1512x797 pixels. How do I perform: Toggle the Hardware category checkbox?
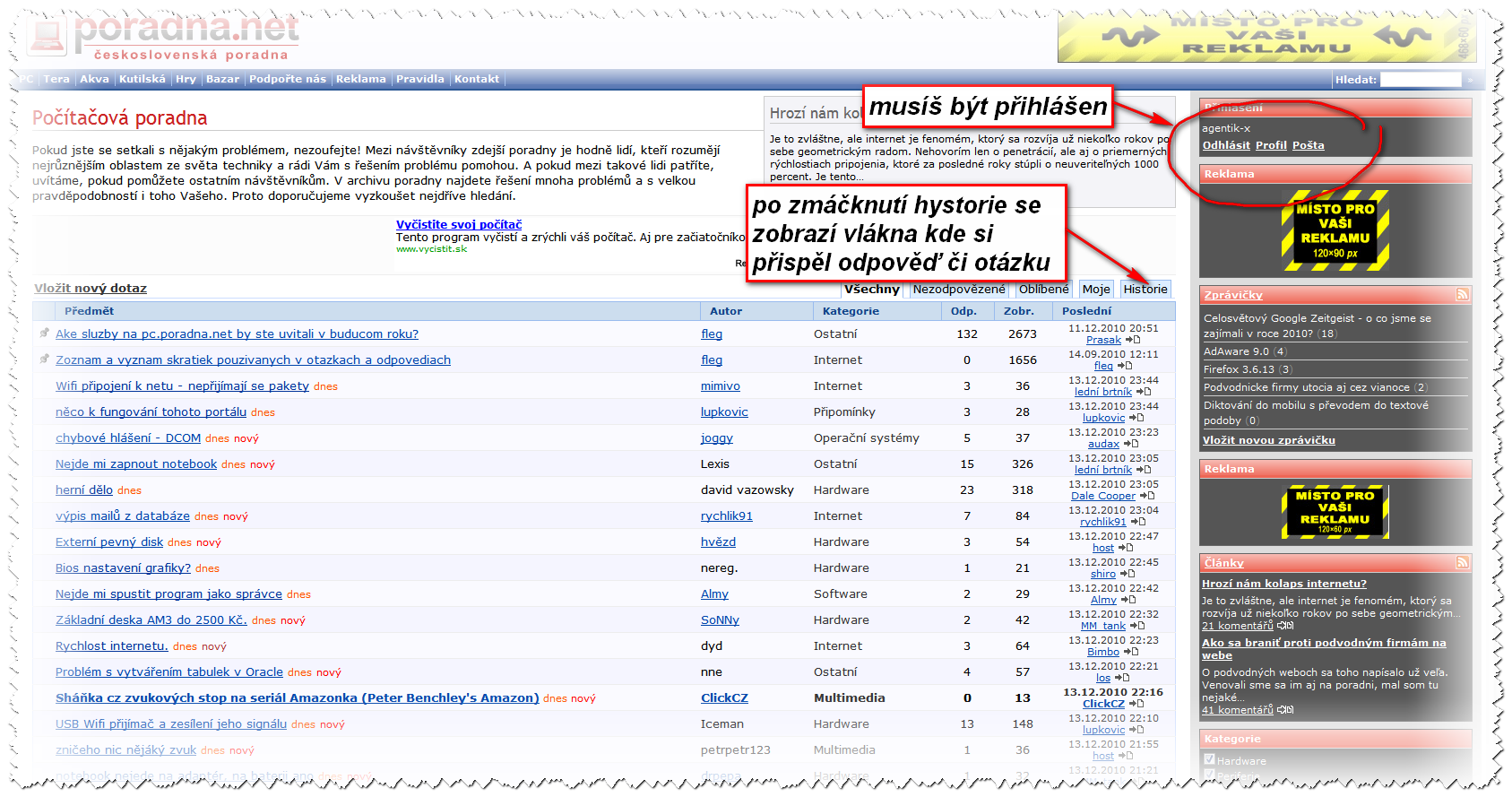[x=1209, y=760]
